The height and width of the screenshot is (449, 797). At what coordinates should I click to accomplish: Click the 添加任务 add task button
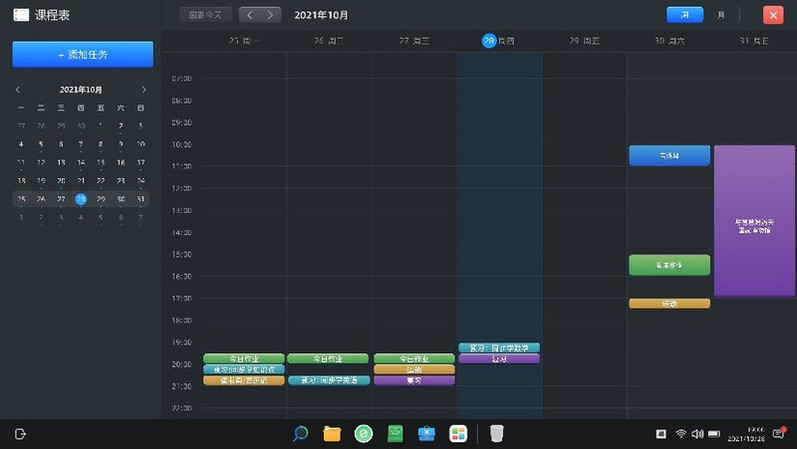click(83, 54)
